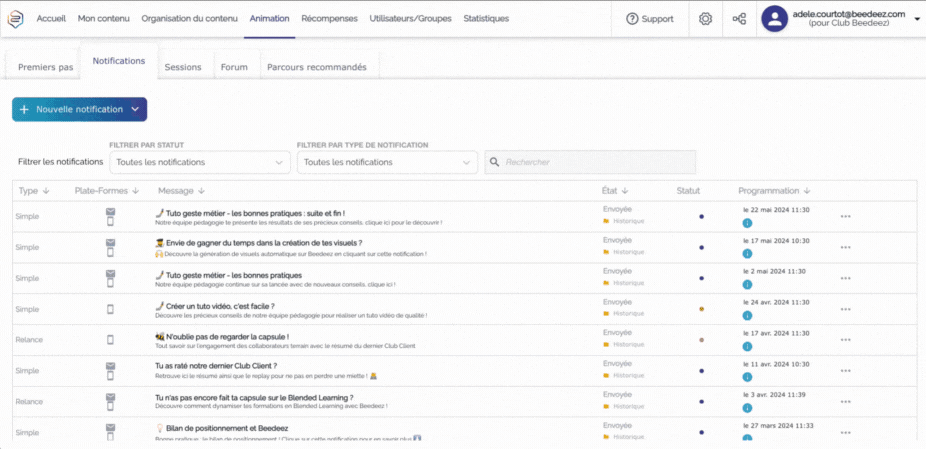Viewport: 926px width, 449px height.
Task: Switch to the Sessions tab
Action: click(183, 67)
